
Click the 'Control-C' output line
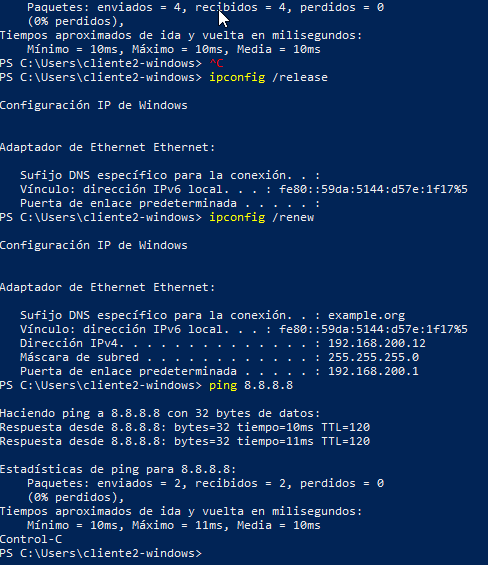(31, 539)
